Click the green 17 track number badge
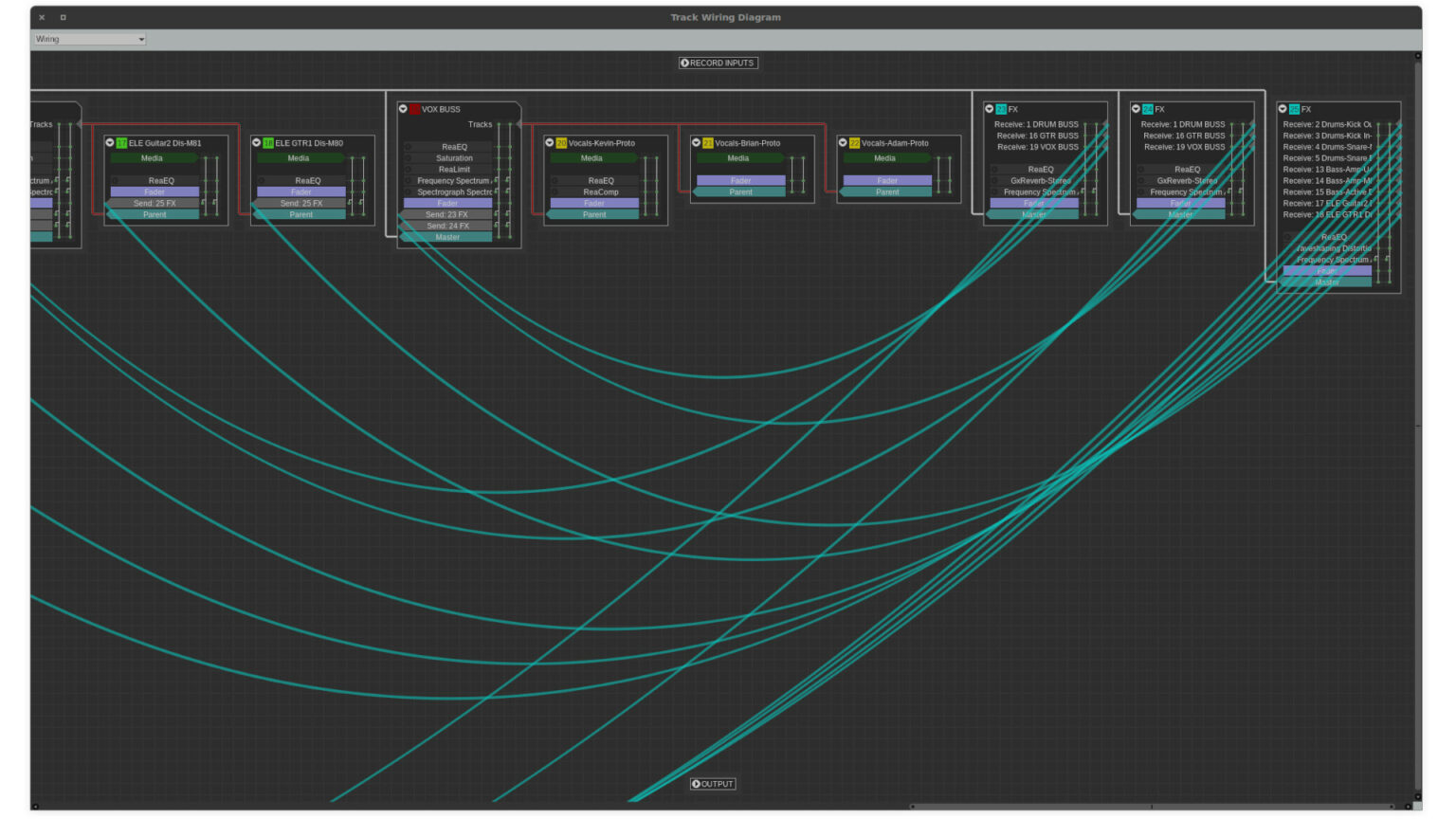Image resolution: width=1456 pixels, height=819 pixels. (x=121, y=143)
